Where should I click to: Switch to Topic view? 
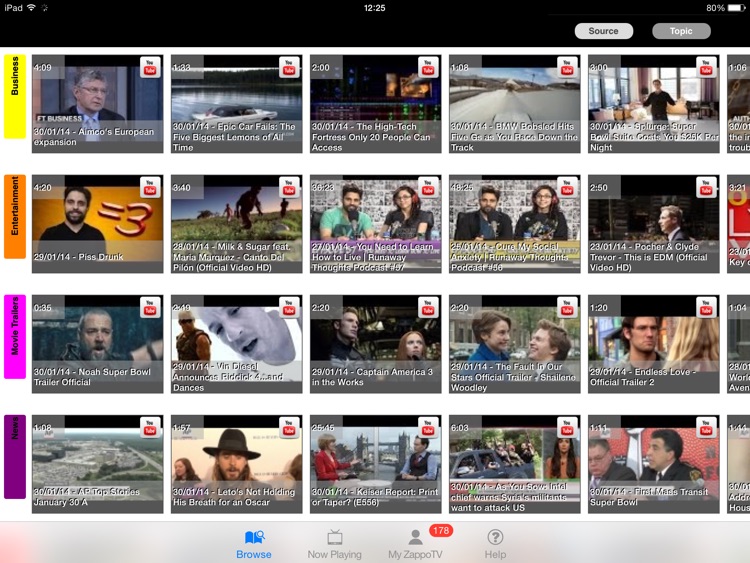(x=681, y=31)
